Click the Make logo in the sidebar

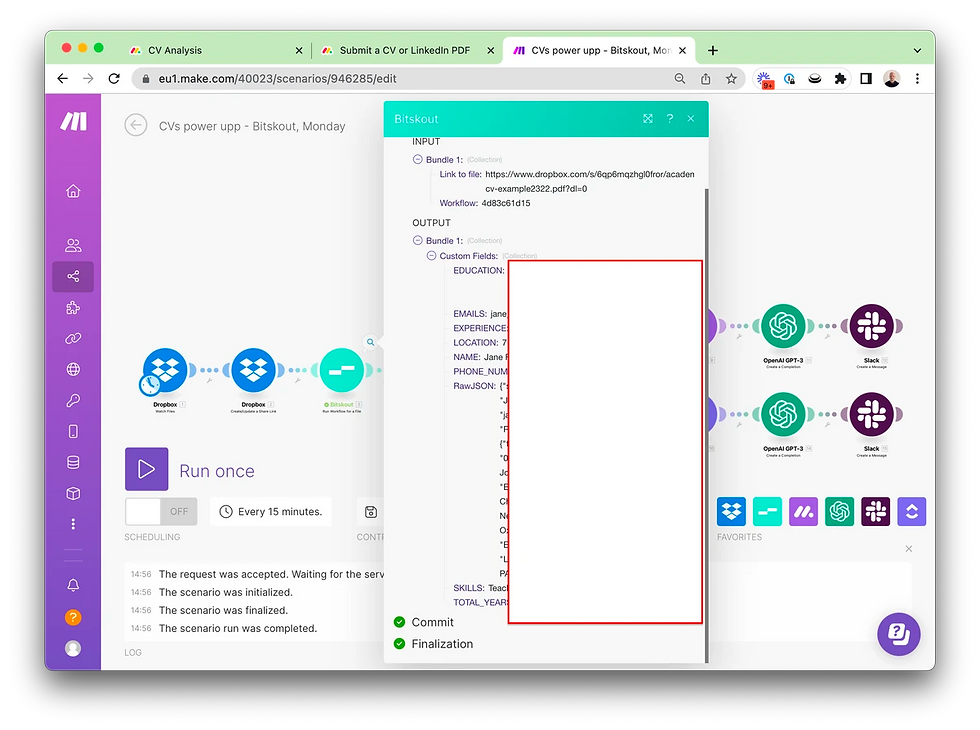(73, 121)
